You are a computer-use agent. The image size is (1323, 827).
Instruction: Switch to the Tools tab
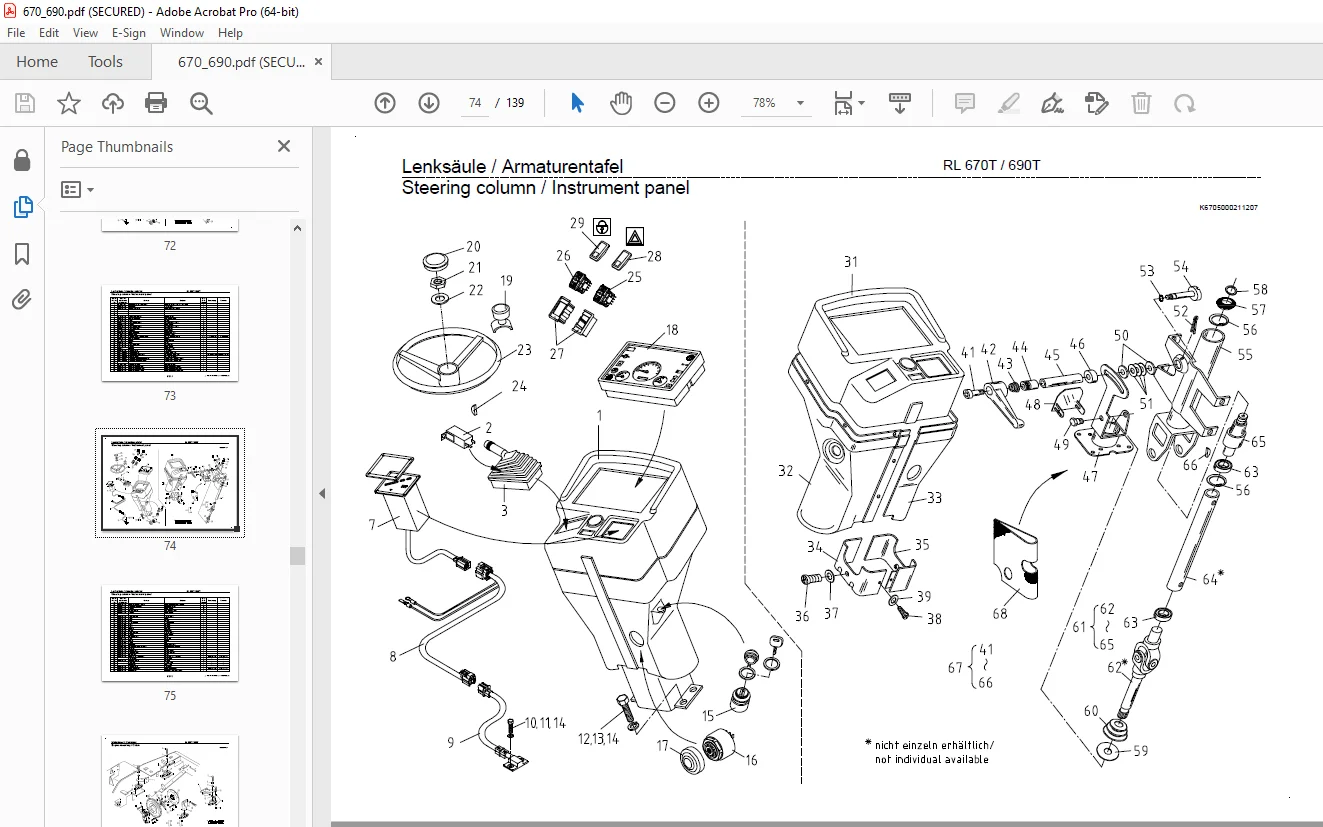pos(105,62)
